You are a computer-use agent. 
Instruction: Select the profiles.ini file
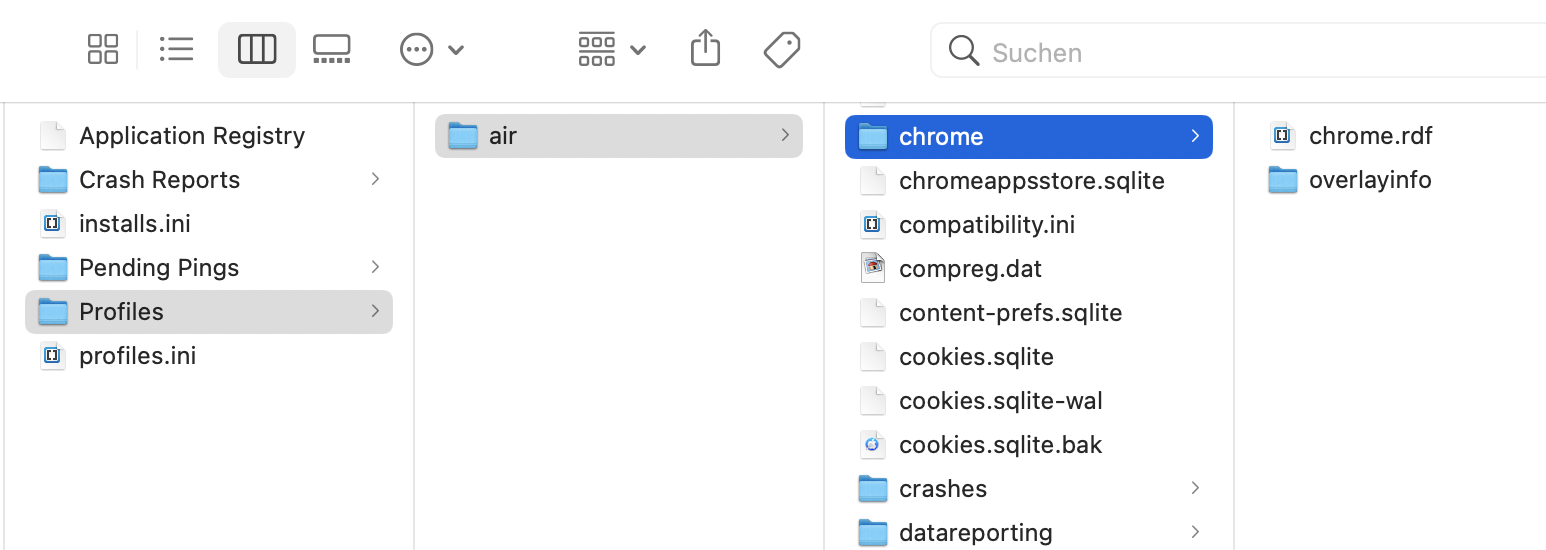click(137, 356)
